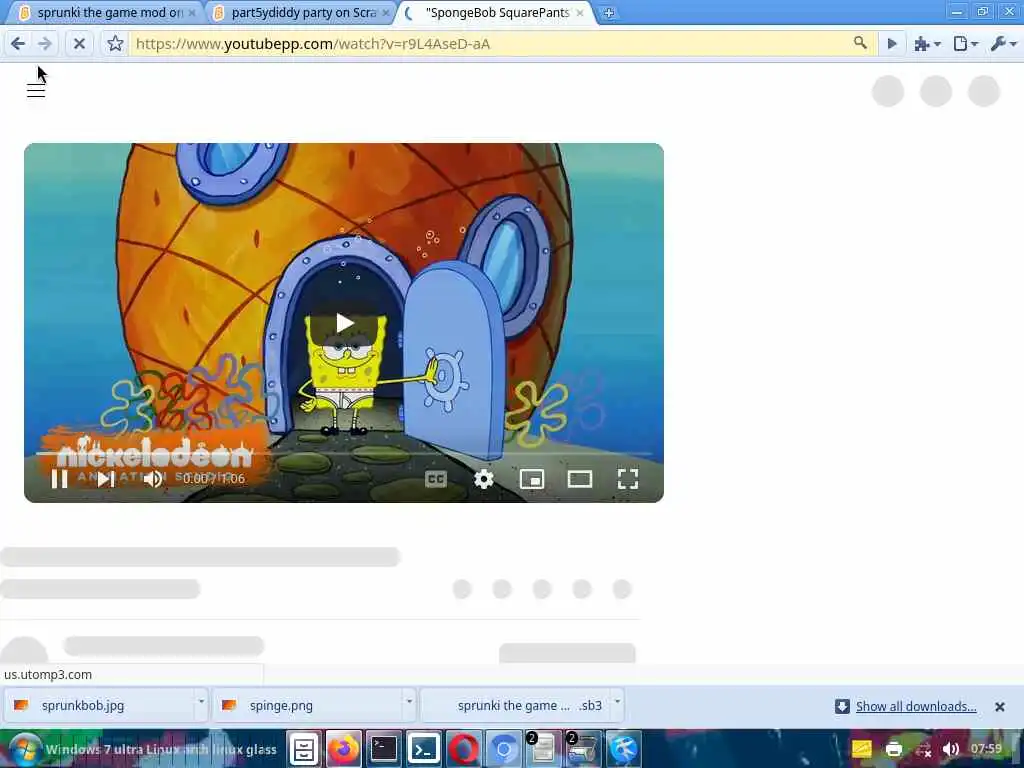Click the forward navigation arrow
1024x768 pixels.
pos(44,44)
